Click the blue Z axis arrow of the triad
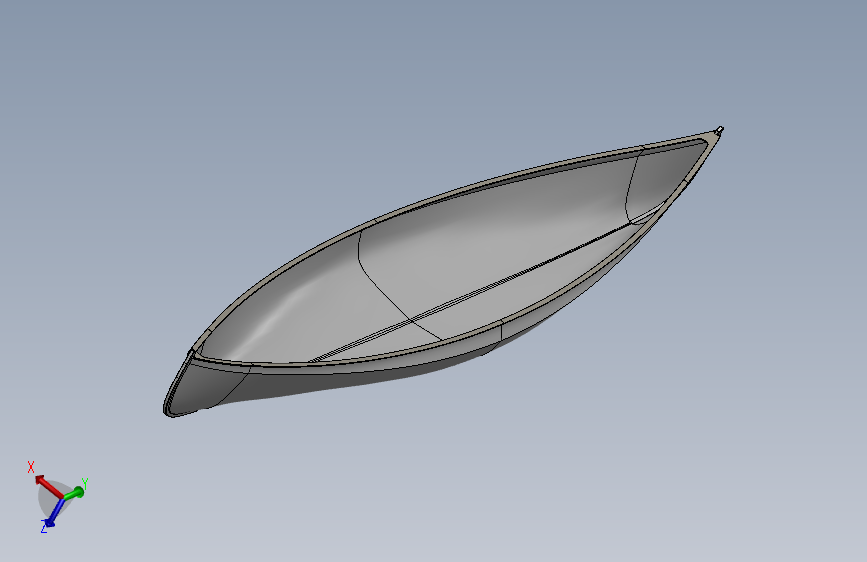 [54, 512]
